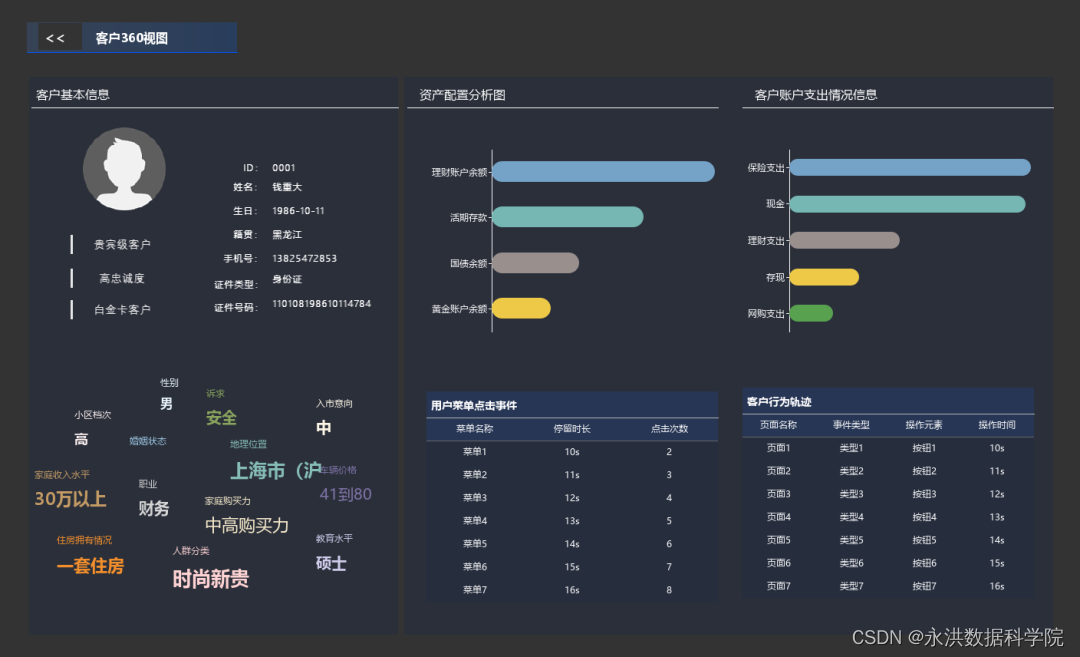Select word-cloud tag 财务
The height and width of the screenshot is (657, 1080).
154,508
